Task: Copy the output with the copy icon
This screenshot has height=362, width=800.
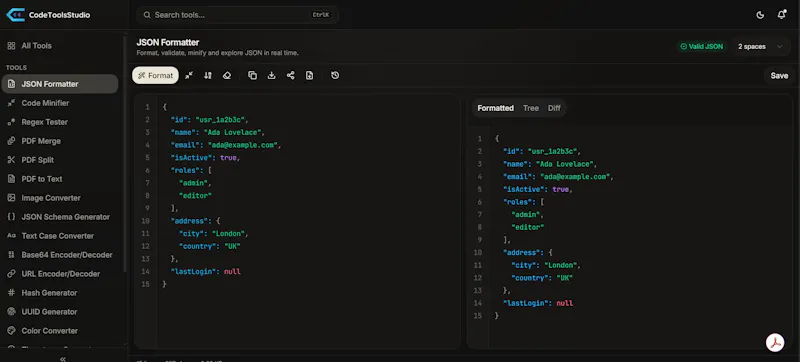Action: coord(253,75)
